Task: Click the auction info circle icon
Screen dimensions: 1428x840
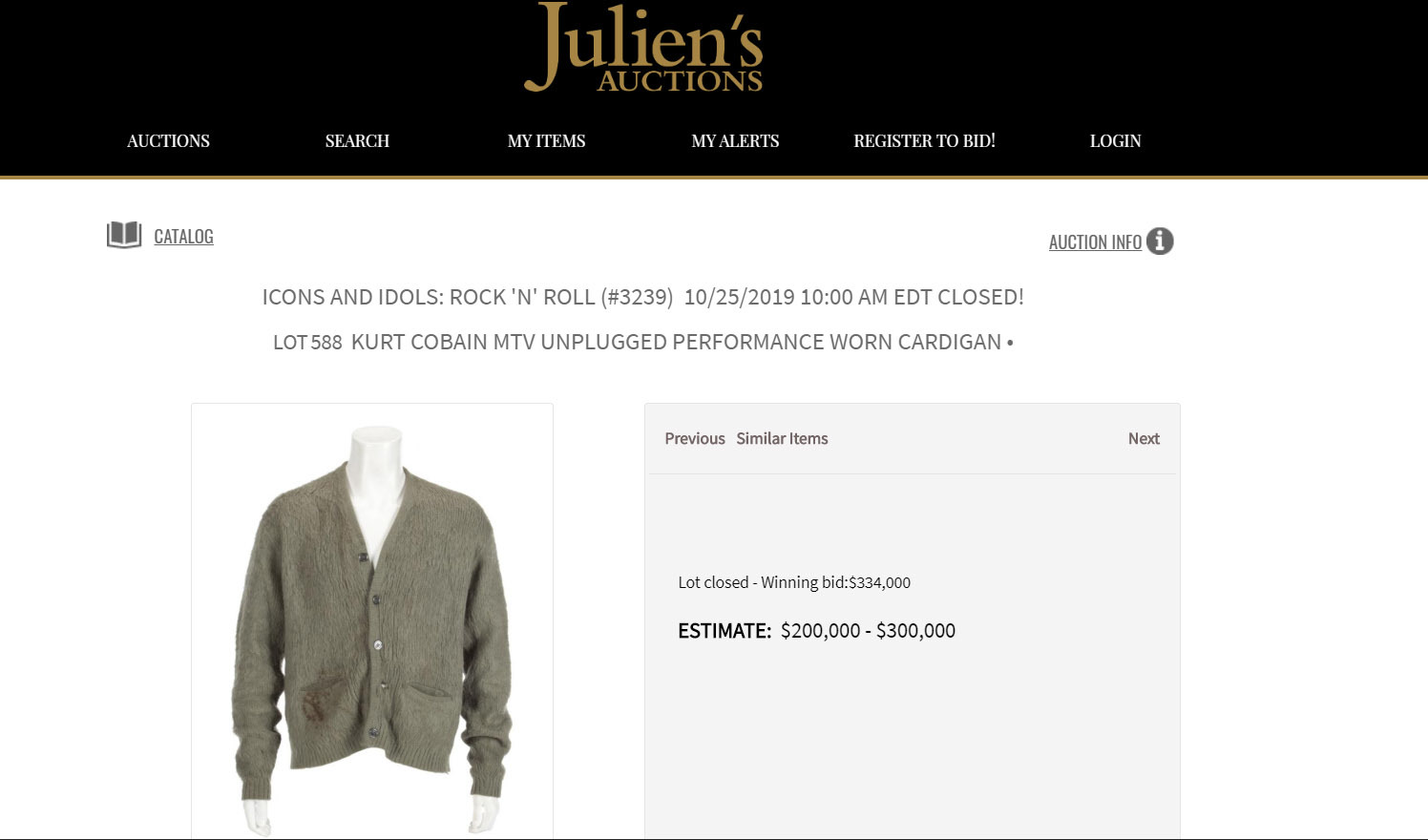Action: tap(1160, 241)
